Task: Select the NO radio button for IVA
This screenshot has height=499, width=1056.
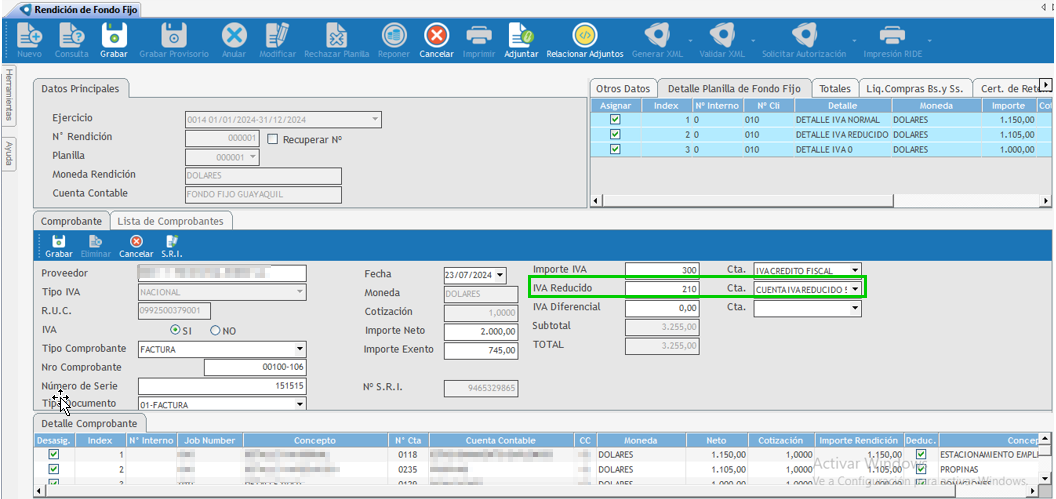Action: [216, 331]
